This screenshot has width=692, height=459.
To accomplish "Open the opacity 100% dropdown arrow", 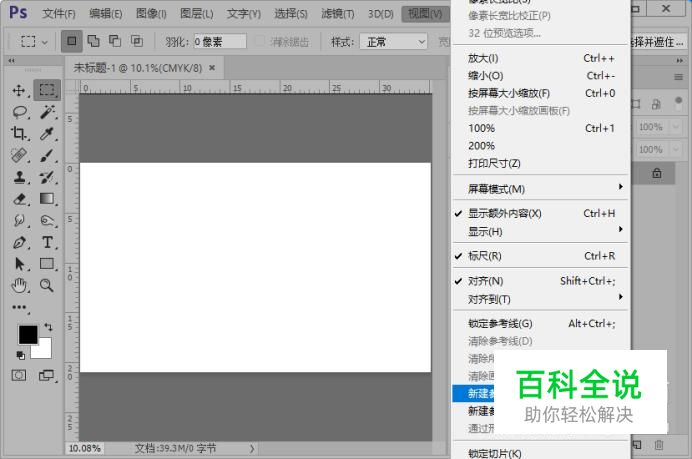I will [676, 127].
